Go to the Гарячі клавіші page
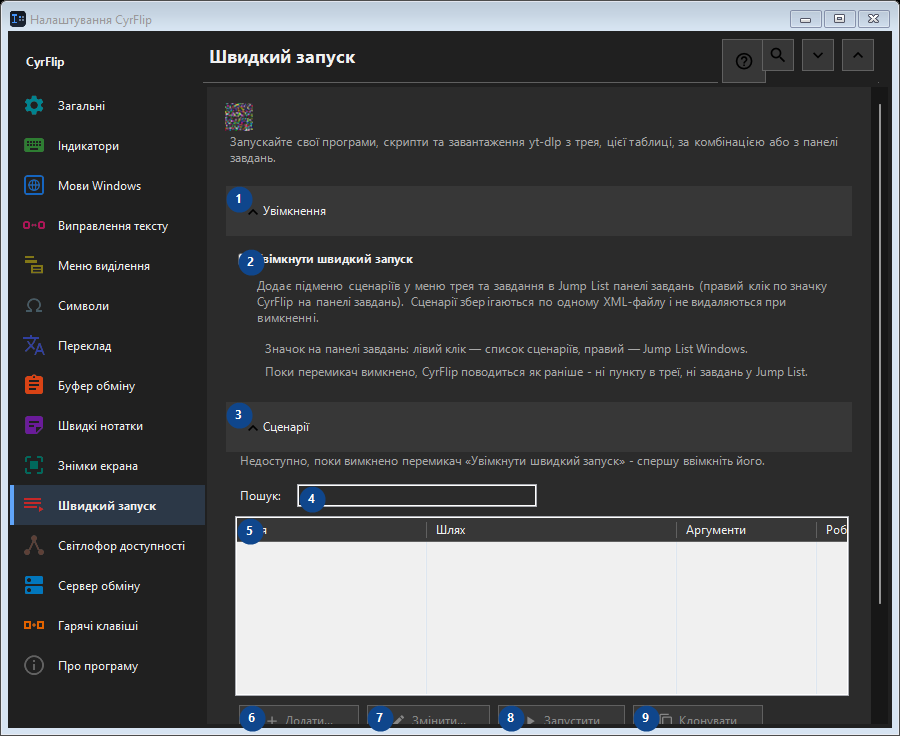Image resolution: width=900 pixels, height=736 pixels. tap(107, 626)
